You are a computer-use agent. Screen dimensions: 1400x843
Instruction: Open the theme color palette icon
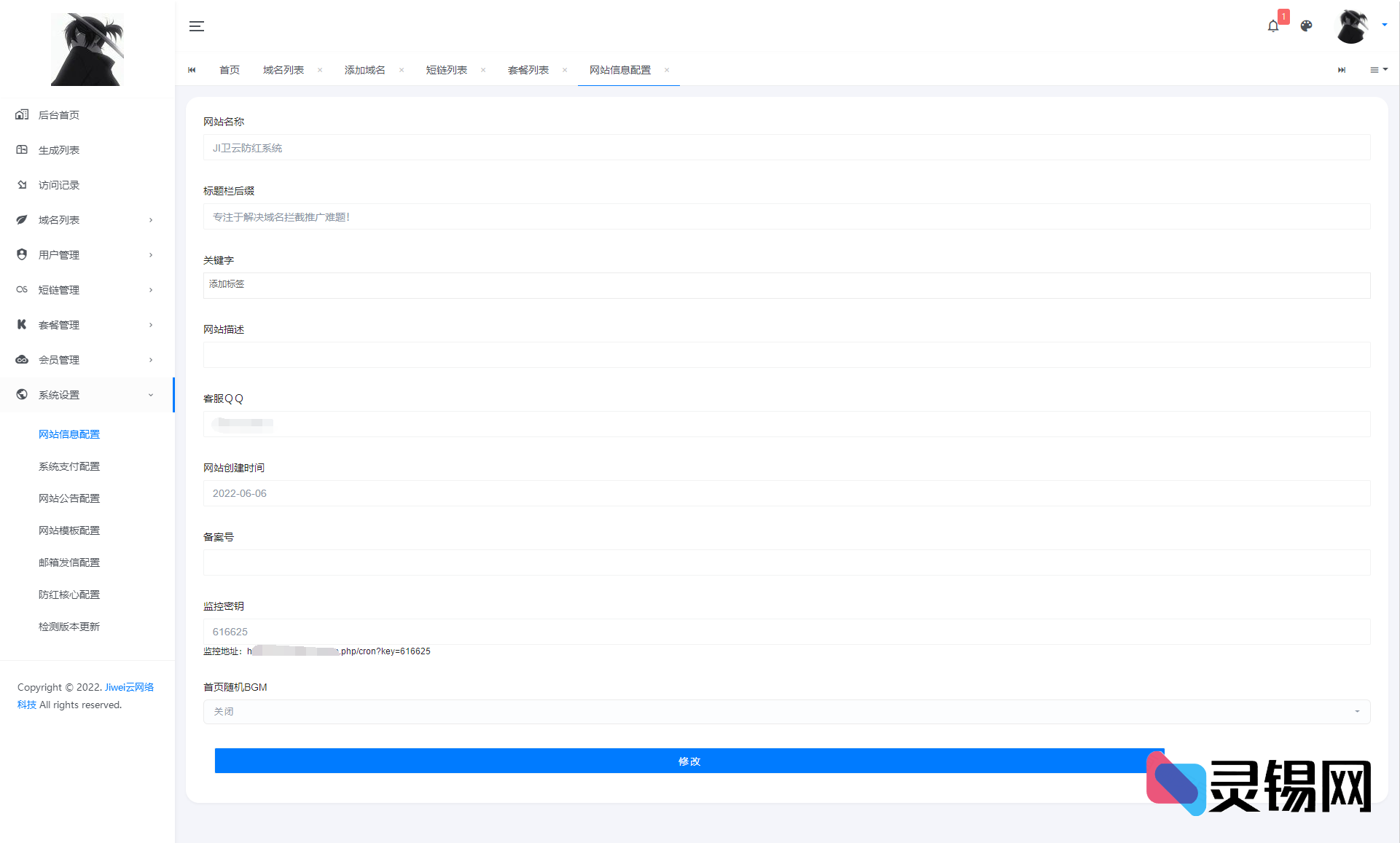(x=1306, y=26)
